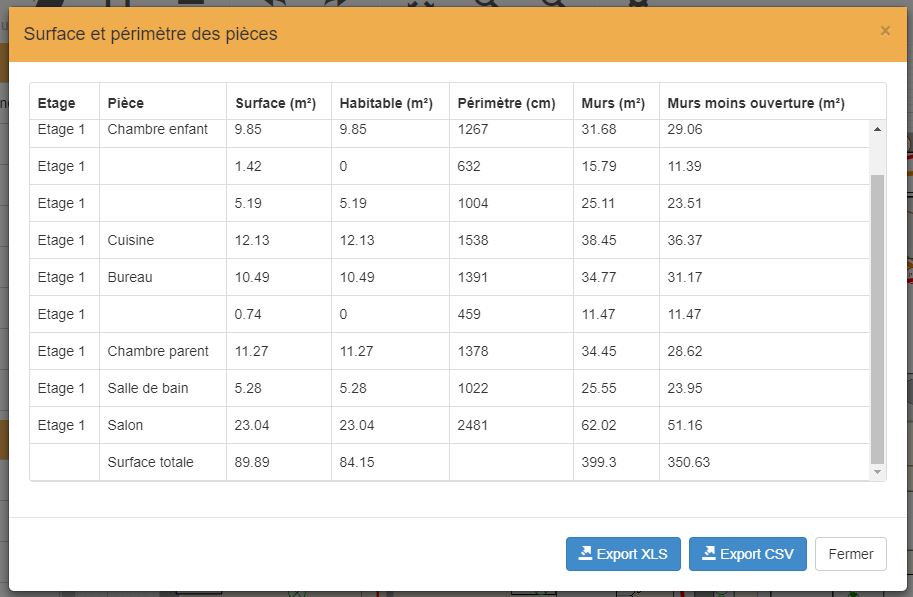Viewport: 913px width, 597px height.
Task: Click the Habitable (m²) column header
Action: coord(386,103)
